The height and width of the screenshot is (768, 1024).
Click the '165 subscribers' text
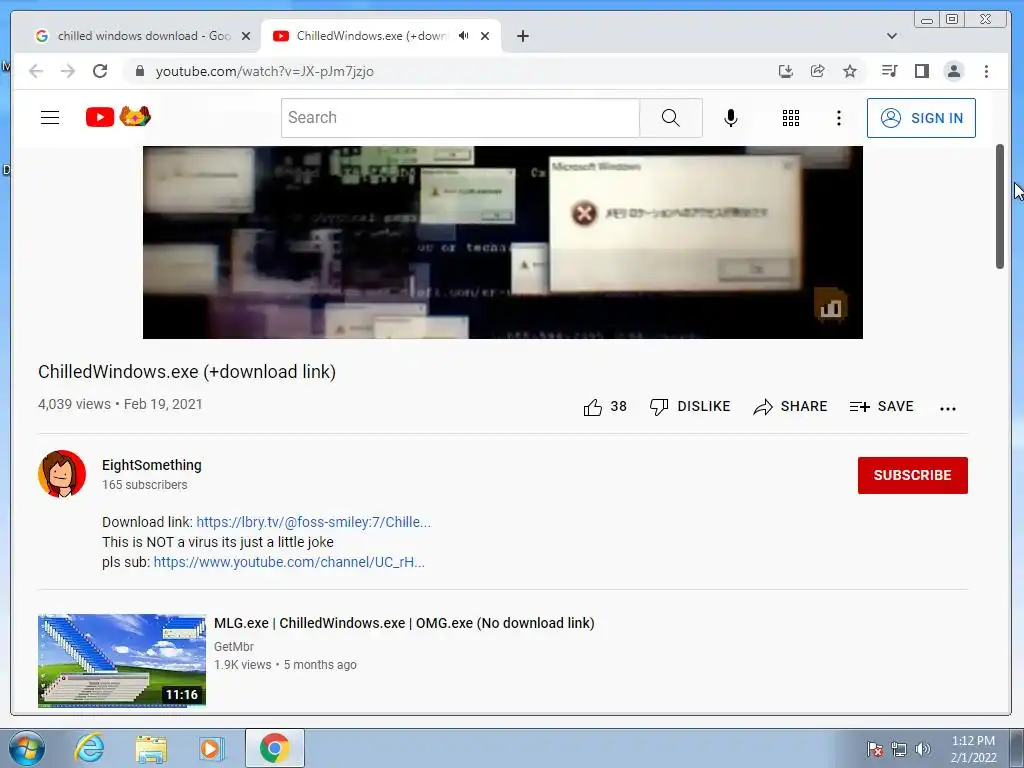pyautogui.click(x=144, y=485)
